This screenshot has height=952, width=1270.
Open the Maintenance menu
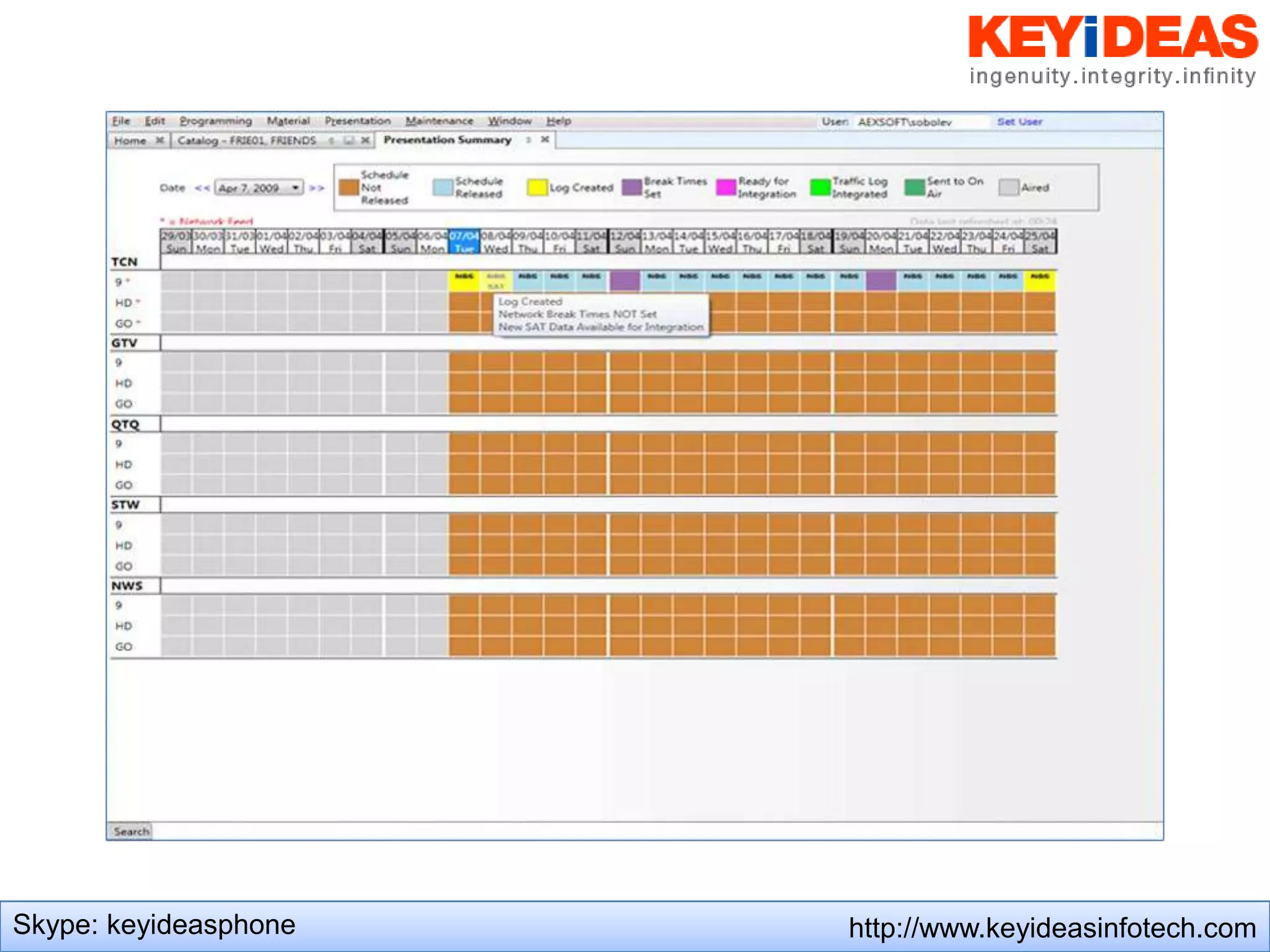[x=439, y=121]
